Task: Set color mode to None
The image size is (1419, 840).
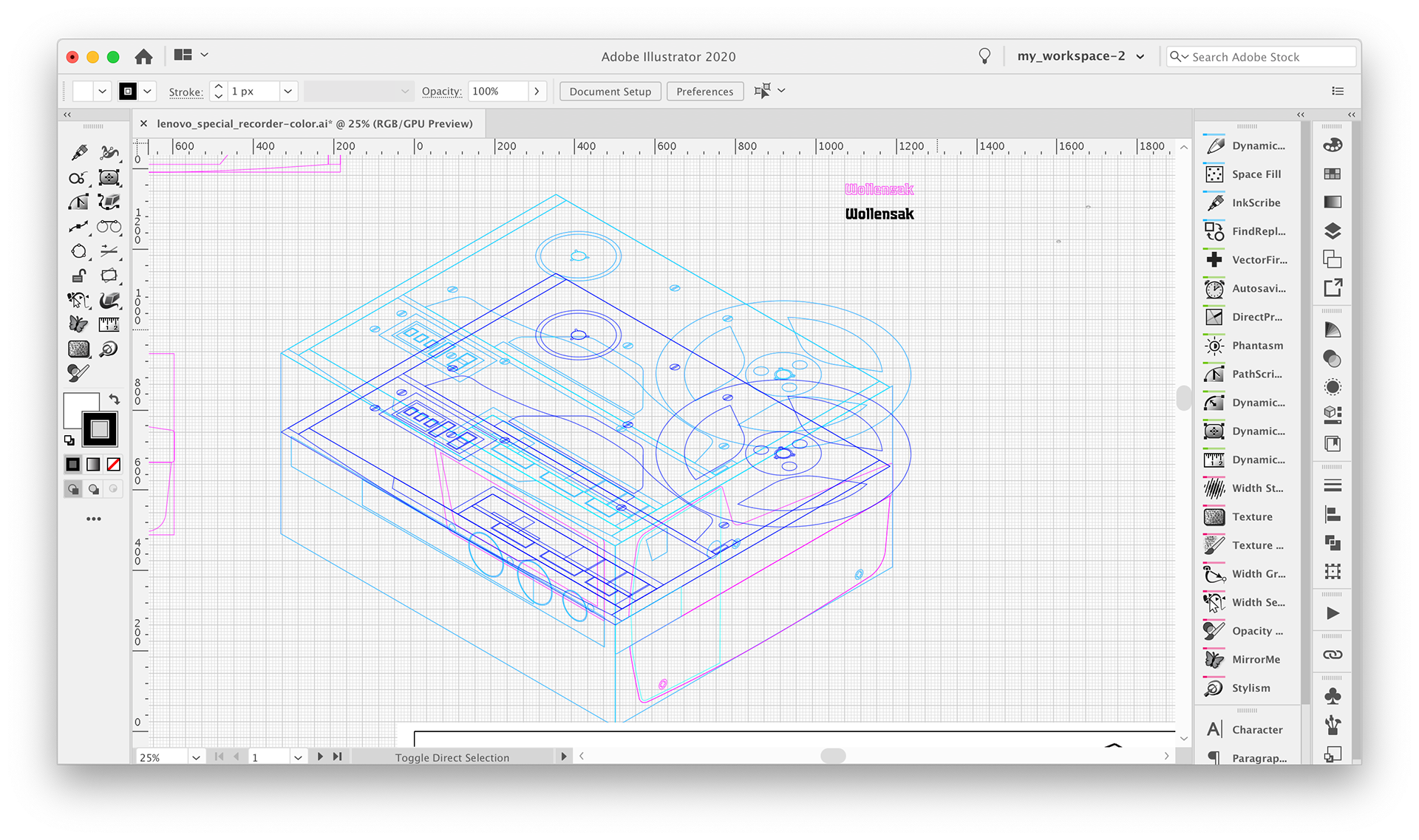Action: pyautogui.click(x=113, y=464)
